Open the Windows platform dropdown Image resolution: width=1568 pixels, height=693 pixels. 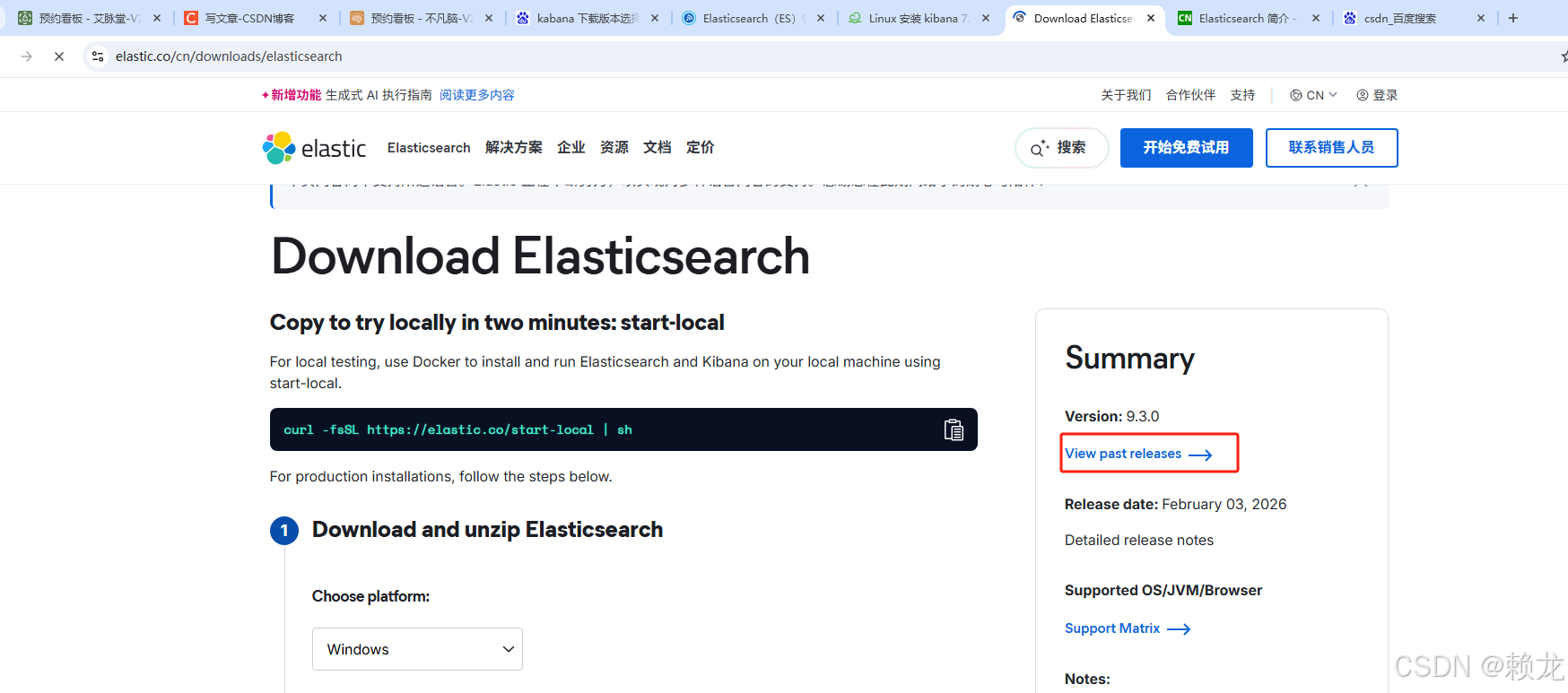click(x=417, y=649)
